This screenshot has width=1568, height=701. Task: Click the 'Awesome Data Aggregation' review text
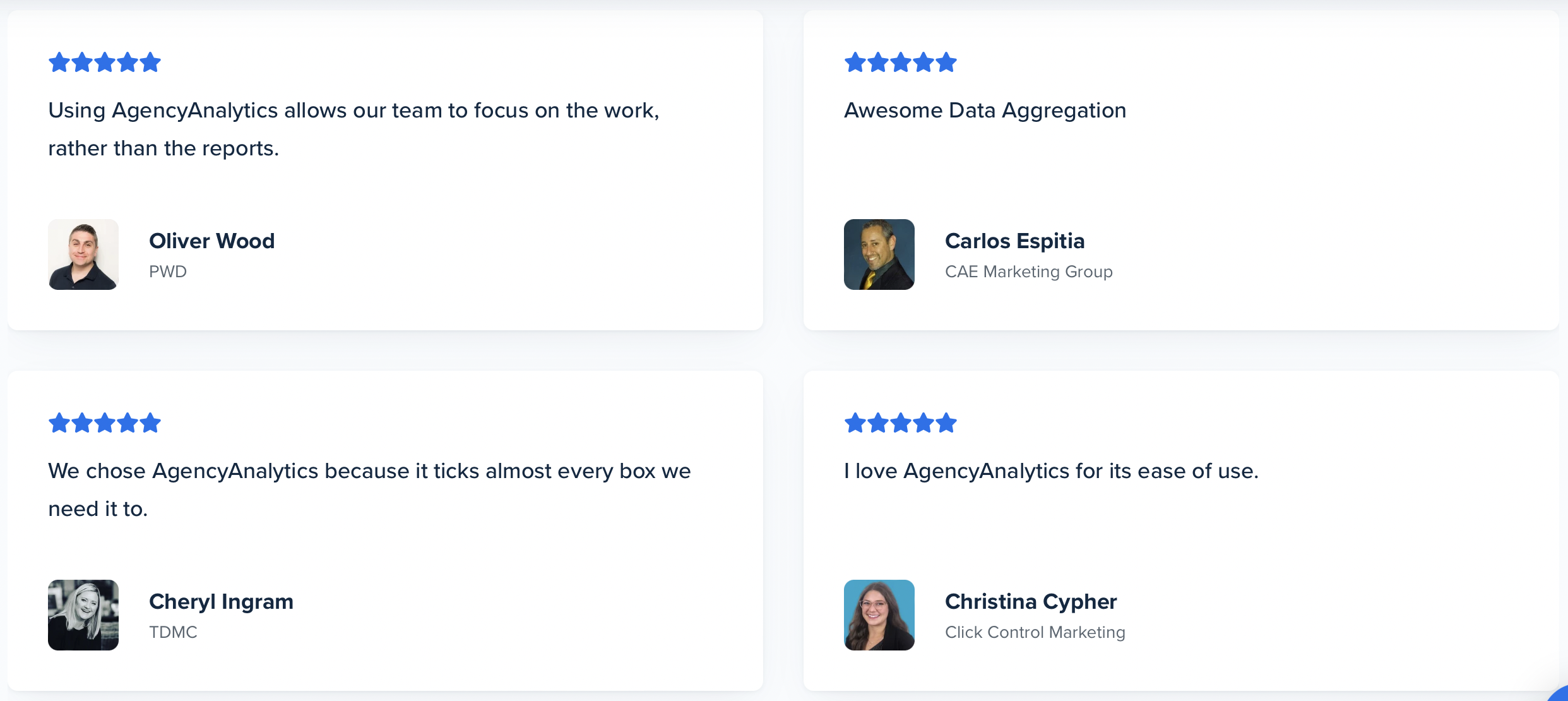(x=985, y=111)
